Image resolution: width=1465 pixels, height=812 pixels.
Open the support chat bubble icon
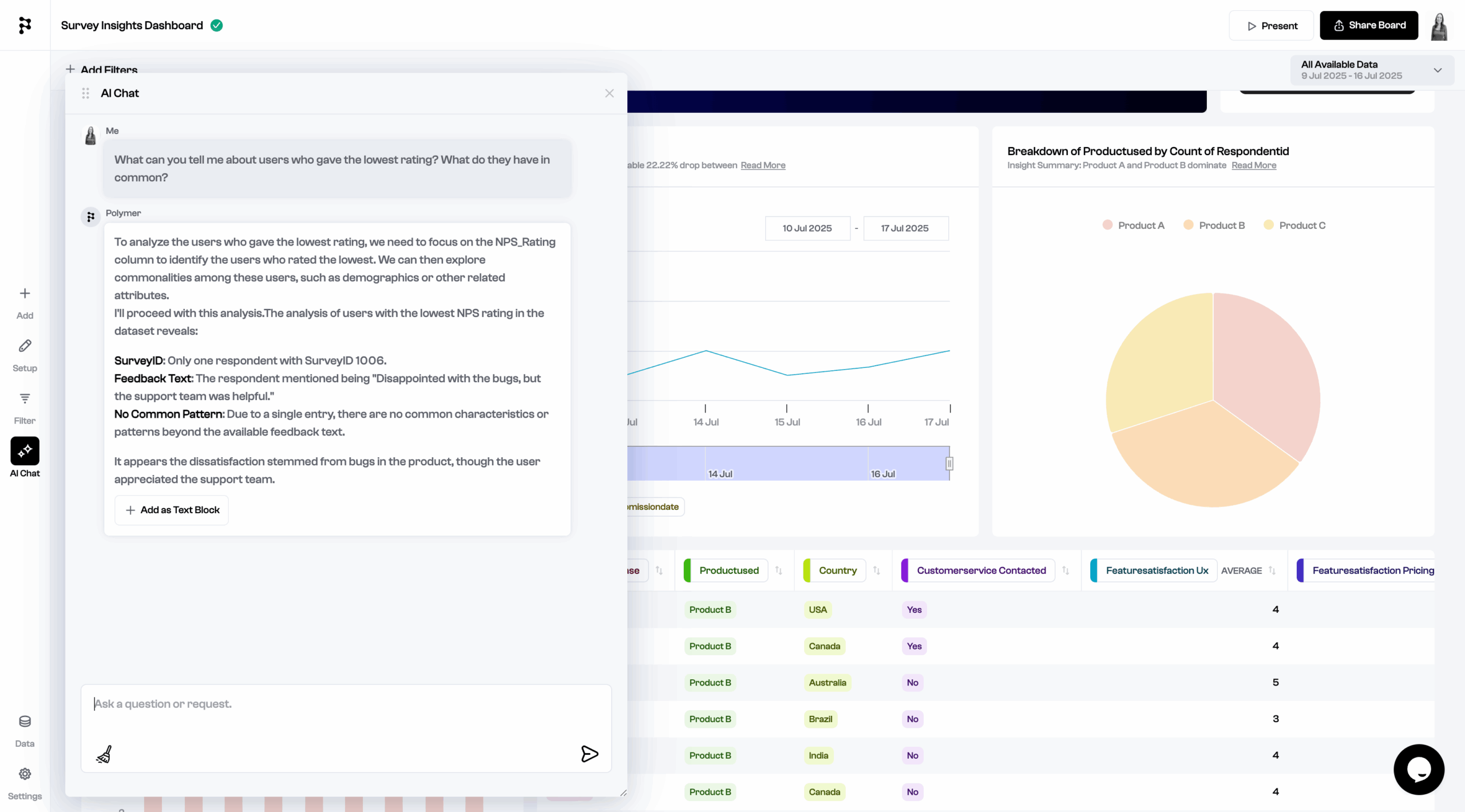1418,769
